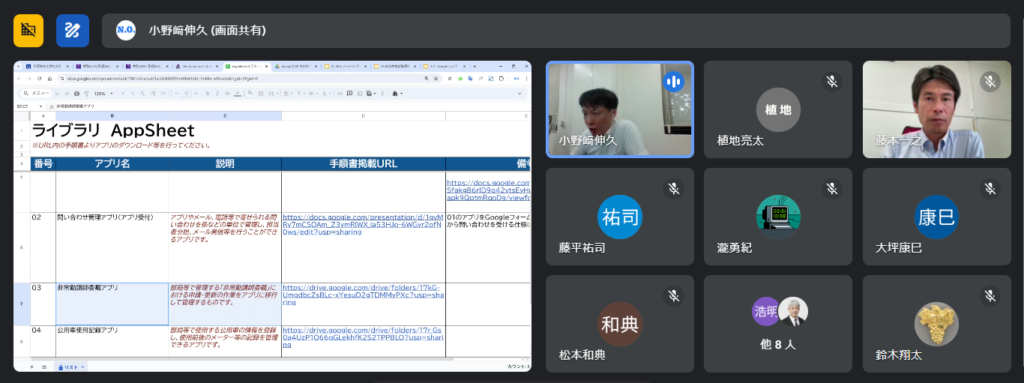This screenshot has height=383, width=1024.
Task: Click the retro computer avatar of 瀧勇紀
Action: (778, 217)
